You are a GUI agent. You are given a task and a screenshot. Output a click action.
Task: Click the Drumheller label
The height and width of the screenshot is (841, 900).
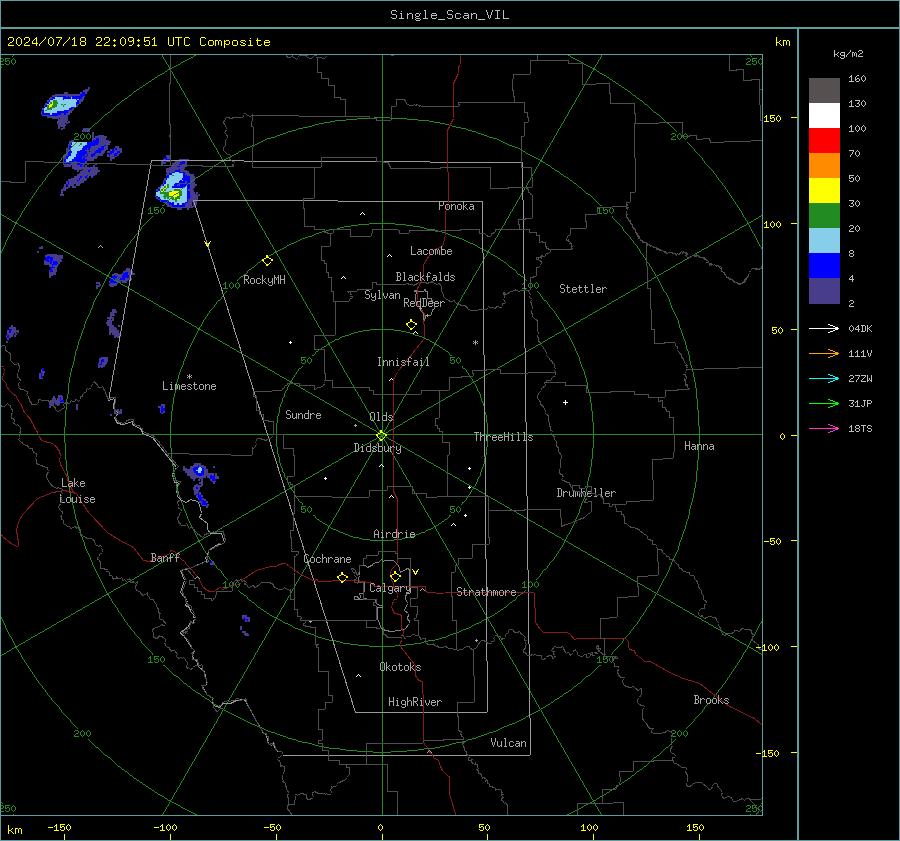(x=586, y=493)
